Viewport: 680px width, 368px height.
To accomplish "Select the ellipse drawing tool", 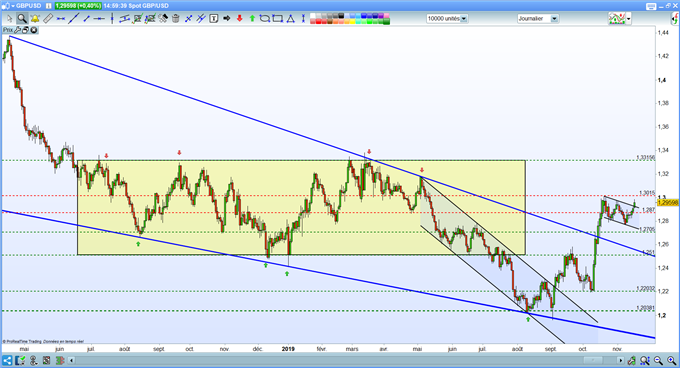I will point(265,19).
